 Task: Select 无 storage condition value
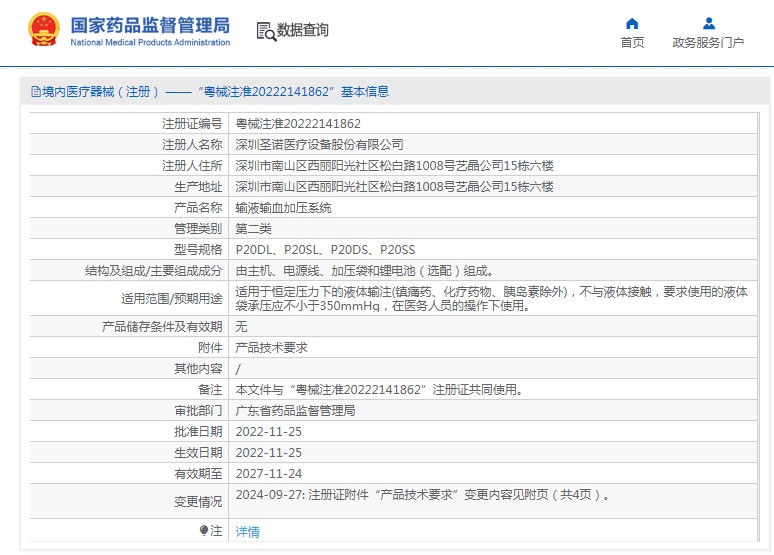[241, 326]
